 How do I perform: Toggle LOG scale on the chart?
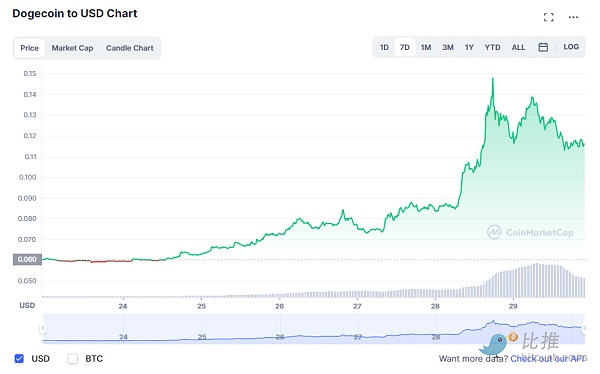click(x=571, y=47)
